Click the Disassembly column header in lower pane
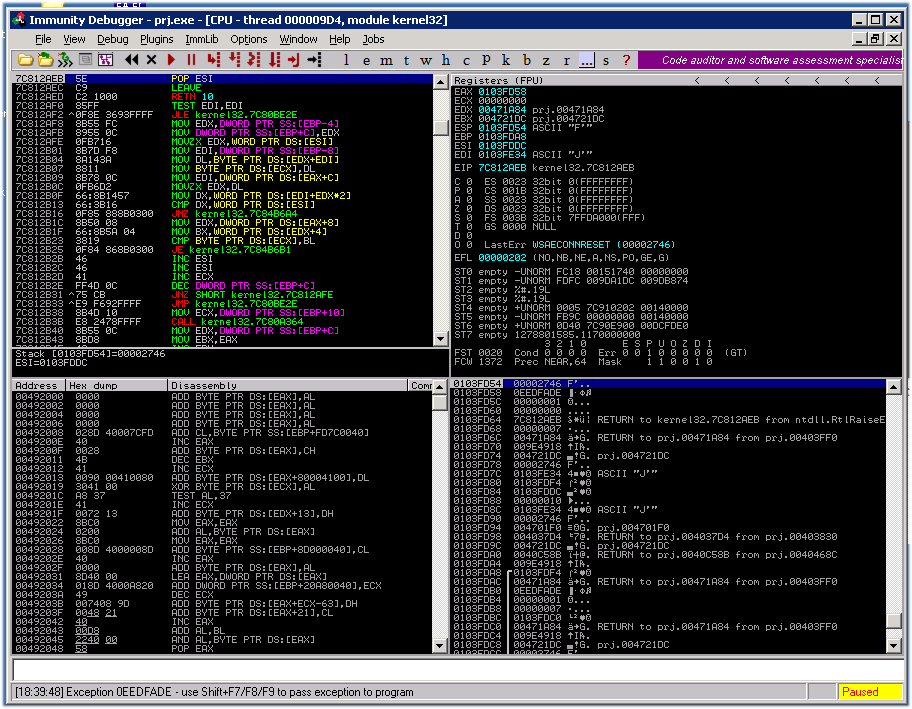 (x=288, y=385)
